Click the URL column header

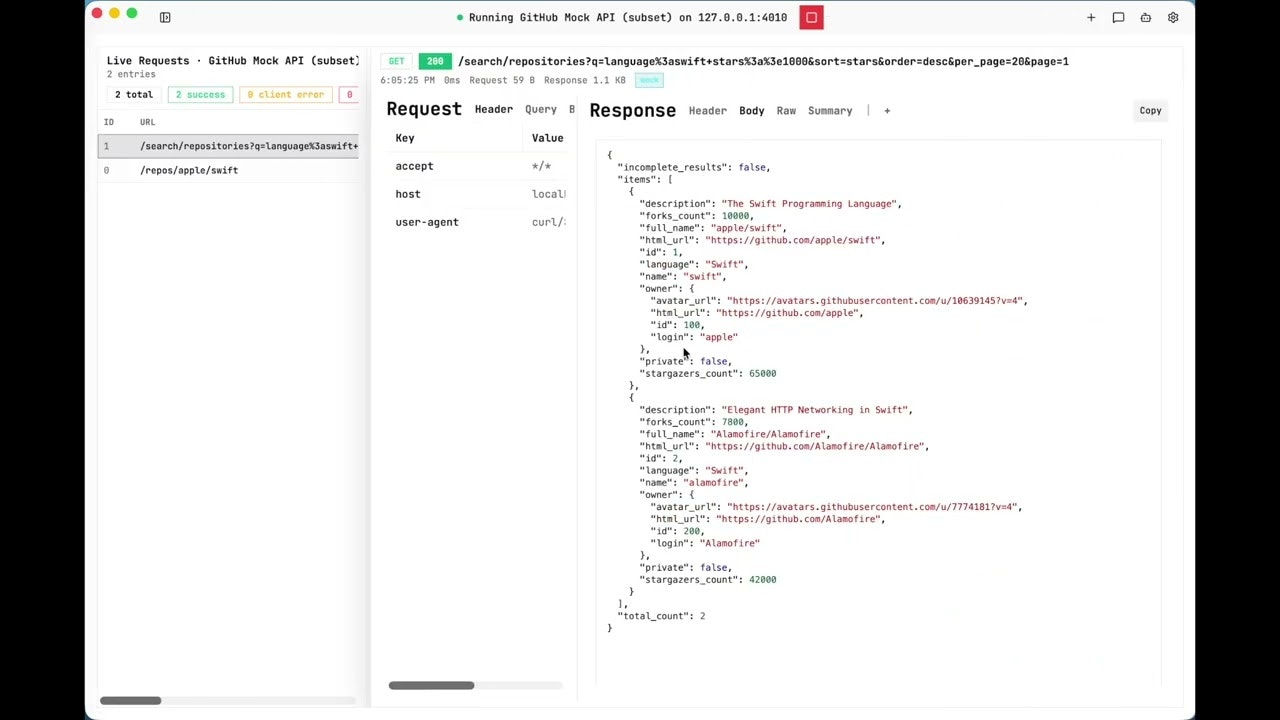[147, 122]
